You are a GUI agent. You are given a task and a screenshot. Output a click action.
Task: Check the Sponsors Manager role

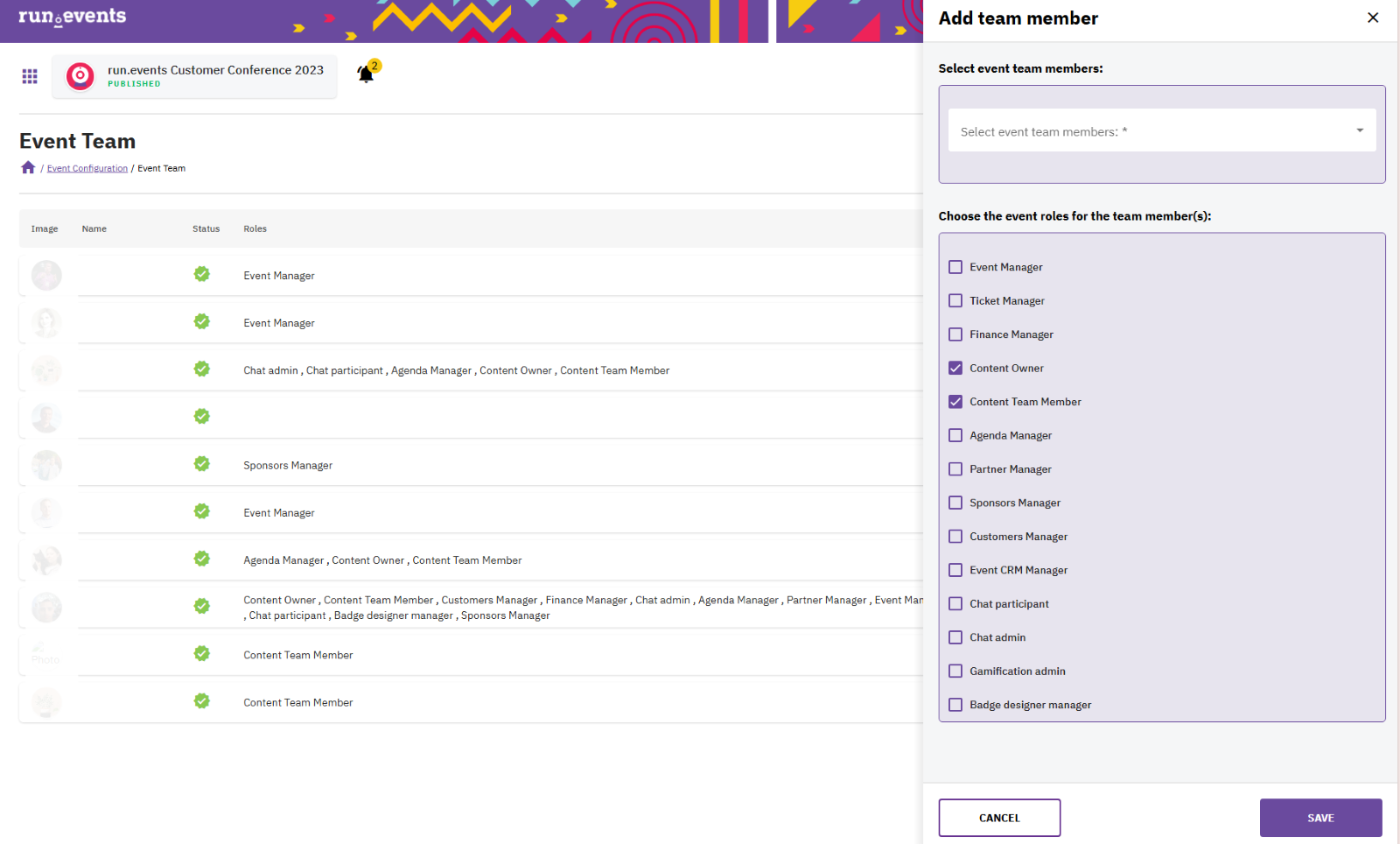click(955, 503)
